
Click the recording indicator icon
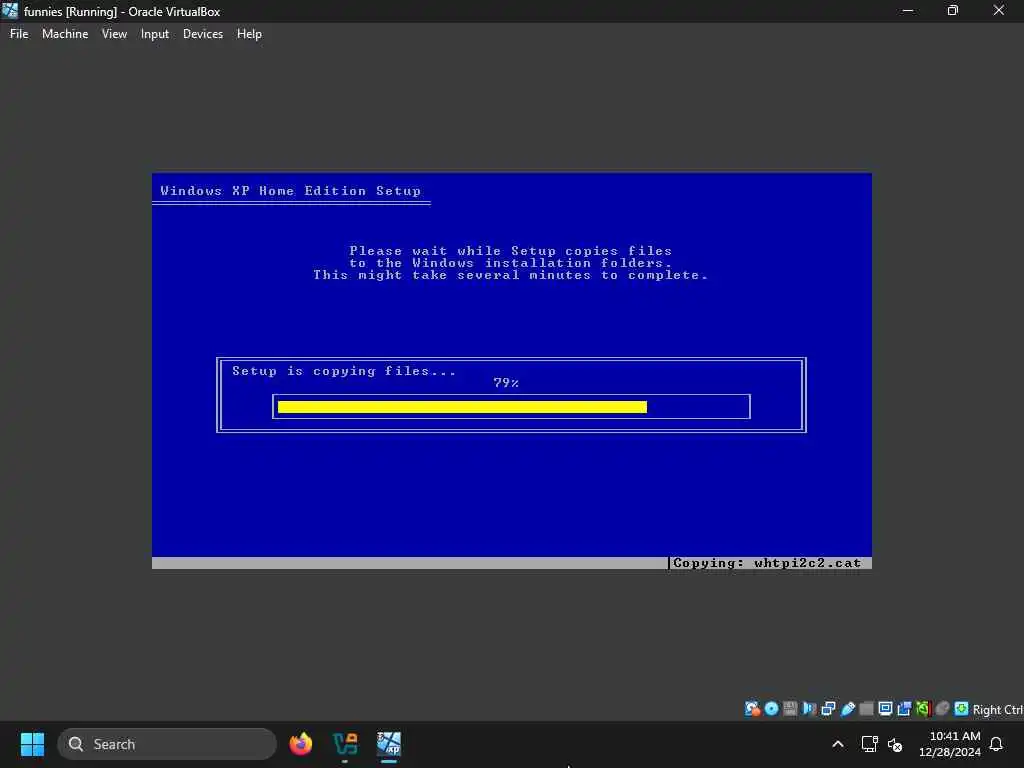(x=904, y=709)
